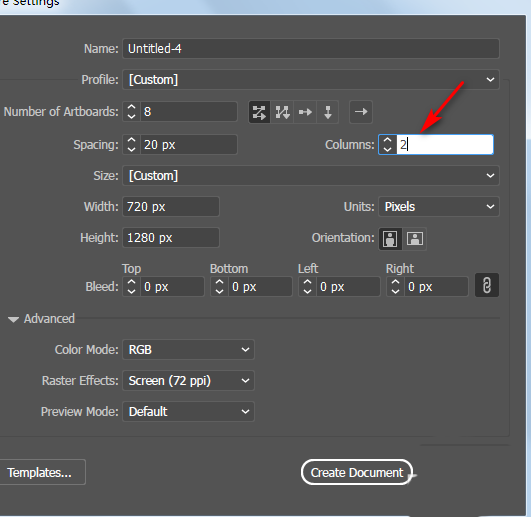The image size is (531, 517).
Task: Open the Size dropdown
Action: pos(311,176)
